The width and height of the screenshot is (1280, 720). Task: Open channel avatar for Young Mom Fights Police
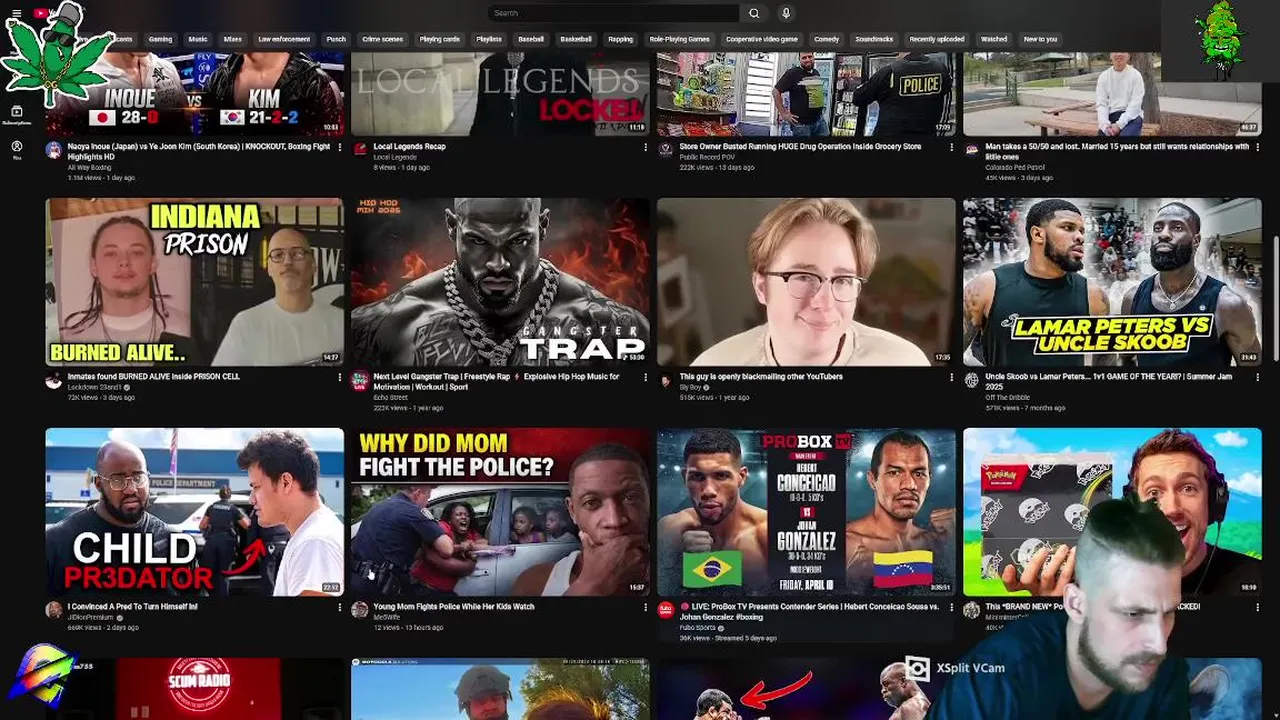point(360,610)
